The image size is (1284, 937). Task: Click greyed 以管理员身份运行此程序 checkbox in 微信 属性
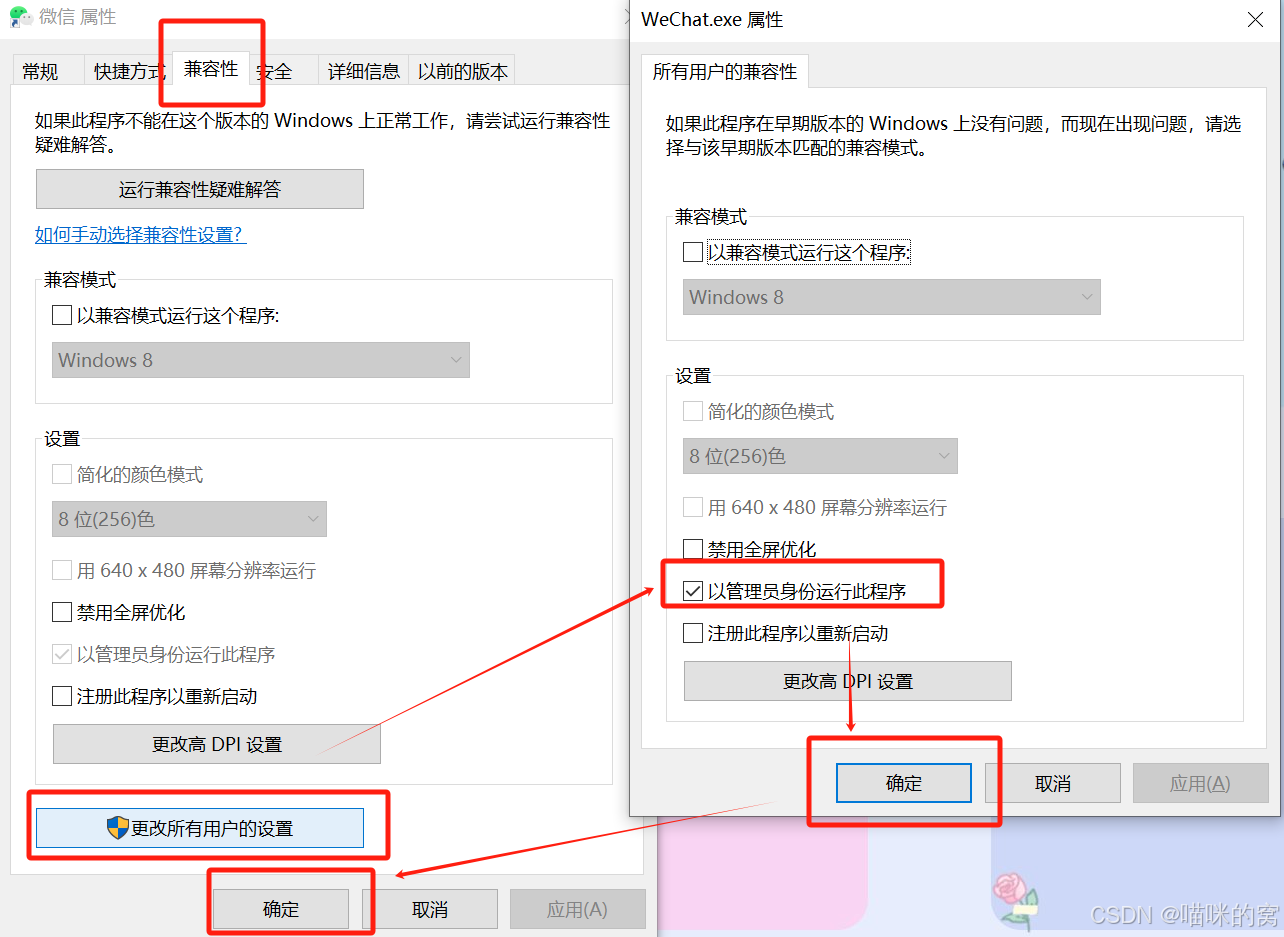(62, 655)
